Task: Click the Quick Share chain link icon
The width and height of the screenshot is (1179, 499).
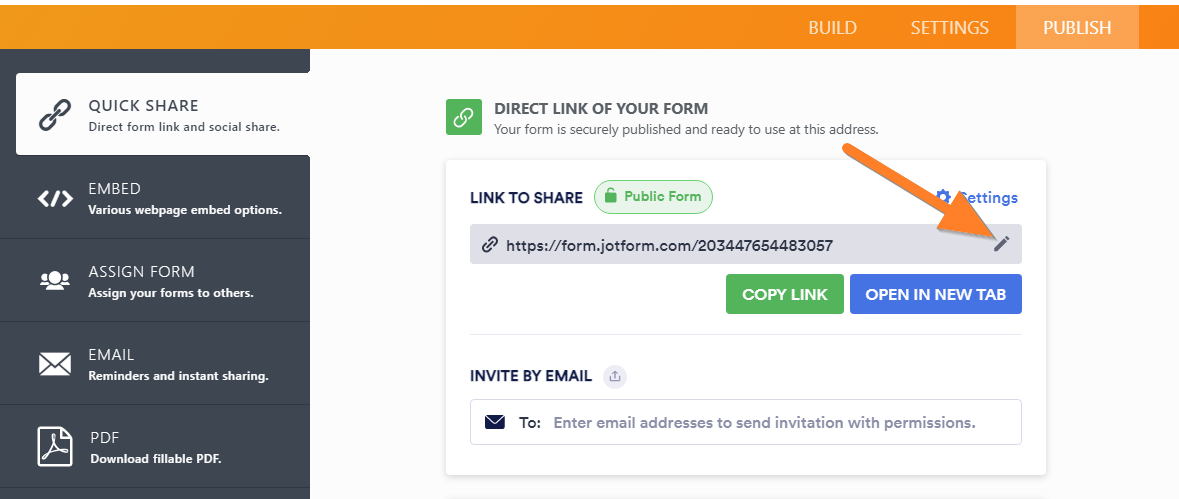Action: 55,115
